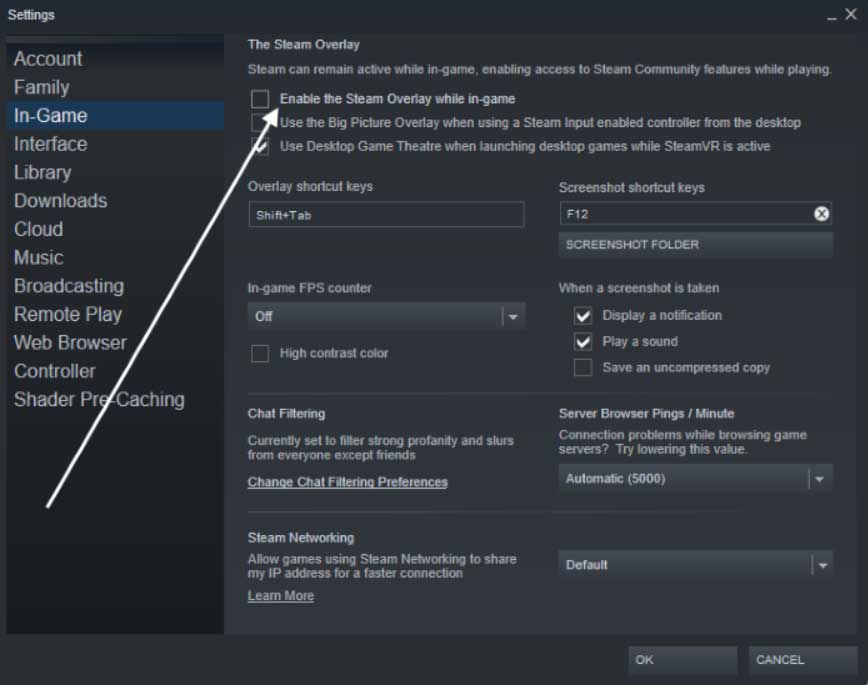Click the SCREENSHOT FOLDER button
Image resolution: width=868 pixels, height=685 pixels.
(695, 245)
